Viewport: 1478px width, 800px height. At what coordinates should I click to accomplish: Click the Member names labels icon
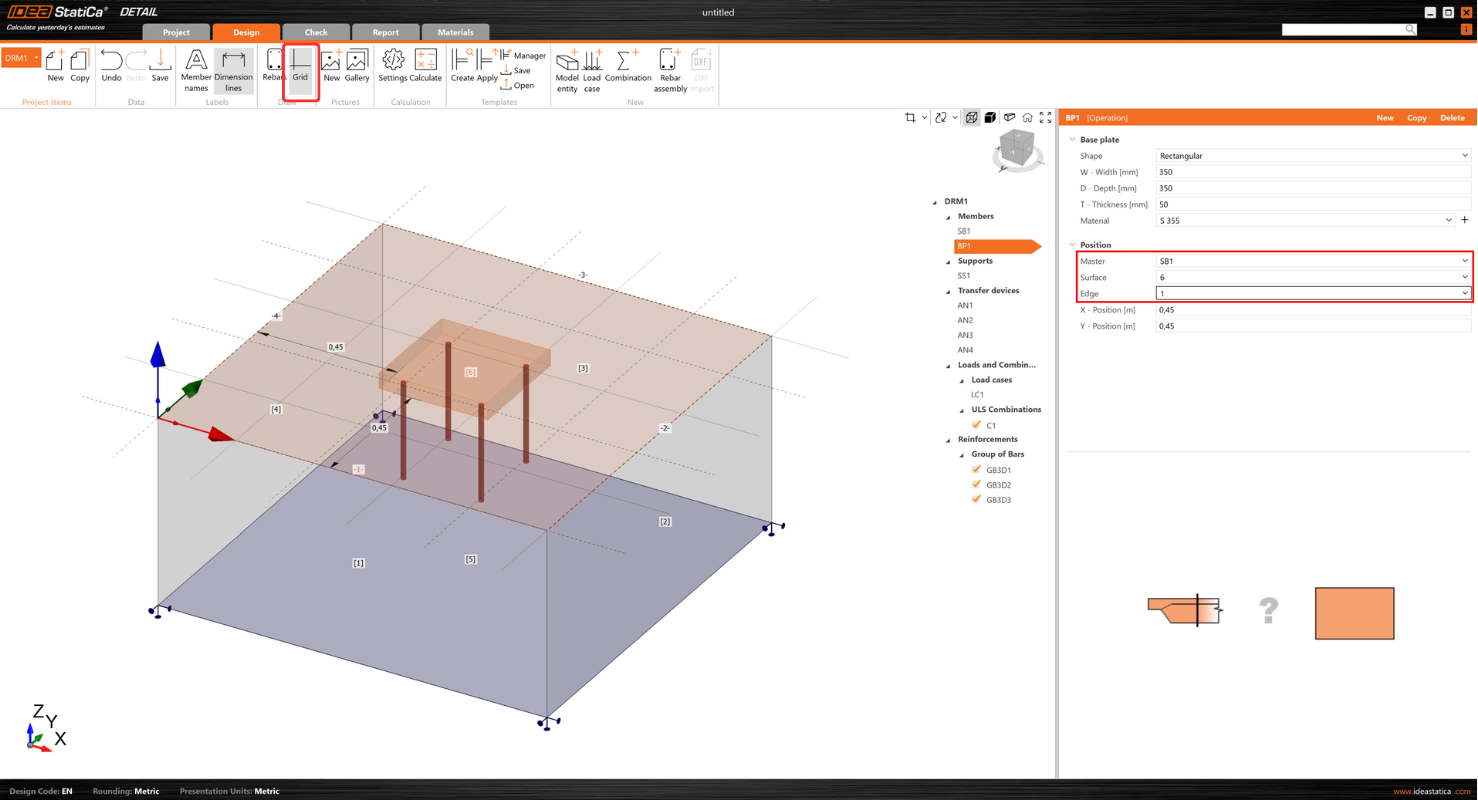[196, 66]
